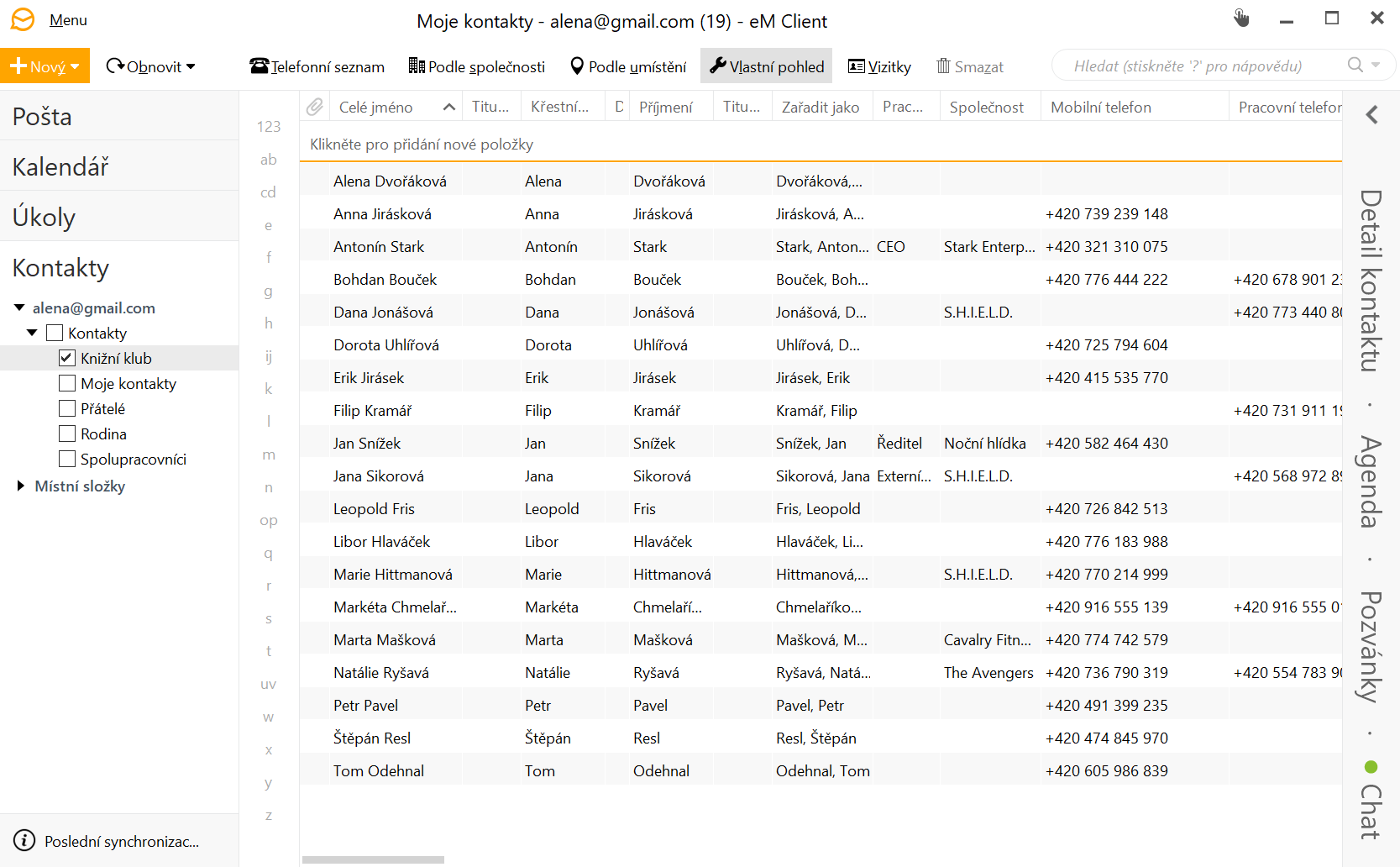The image size is (1400, 867).
Task: Collapse the alena@gmail.com account tree
Action: pyautogui.click(x=19, y=307)
